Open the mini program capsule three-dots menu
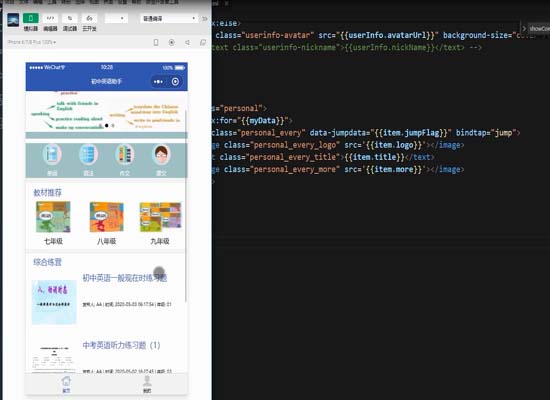Screen dimensions: 550x400 click(x=158, y=82)
